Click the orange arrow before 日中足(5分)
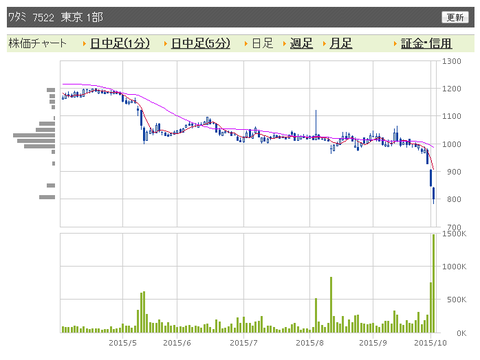 point(165,44)
